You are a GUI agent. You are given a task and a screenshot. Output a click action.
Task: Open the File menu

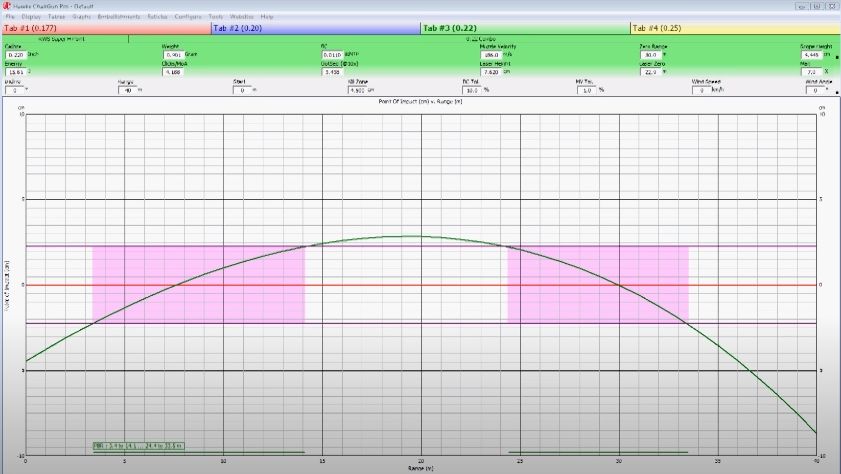[x=10, y=17]
